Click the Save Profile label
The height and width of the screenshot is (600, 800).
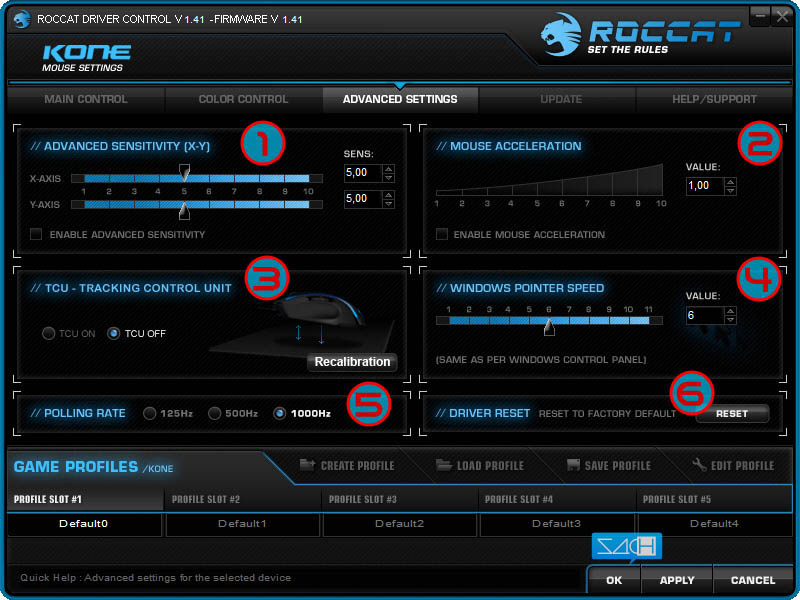[x=617, y=466]
